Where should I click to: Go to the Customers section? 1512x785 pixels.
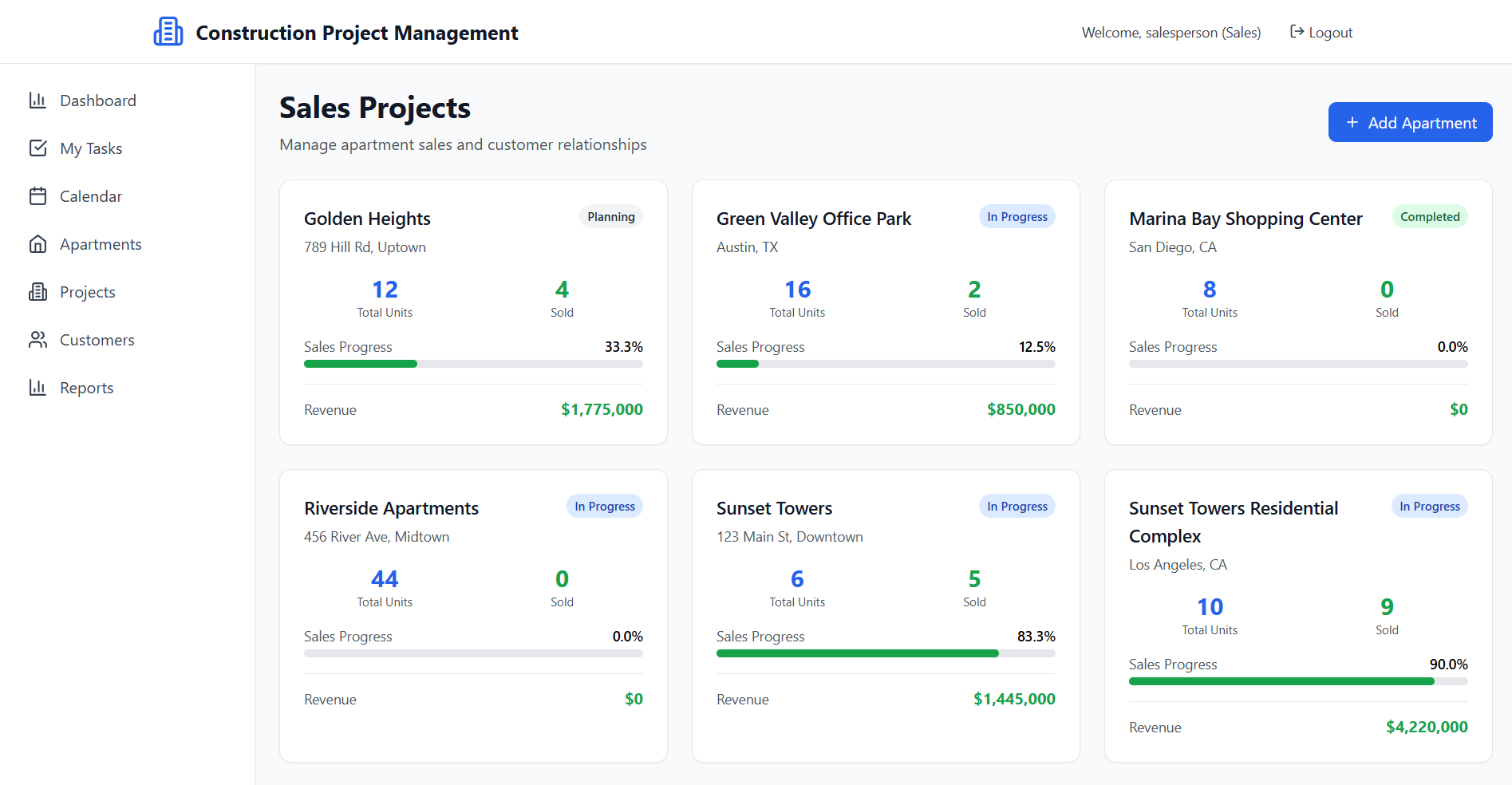pos(97,340)
